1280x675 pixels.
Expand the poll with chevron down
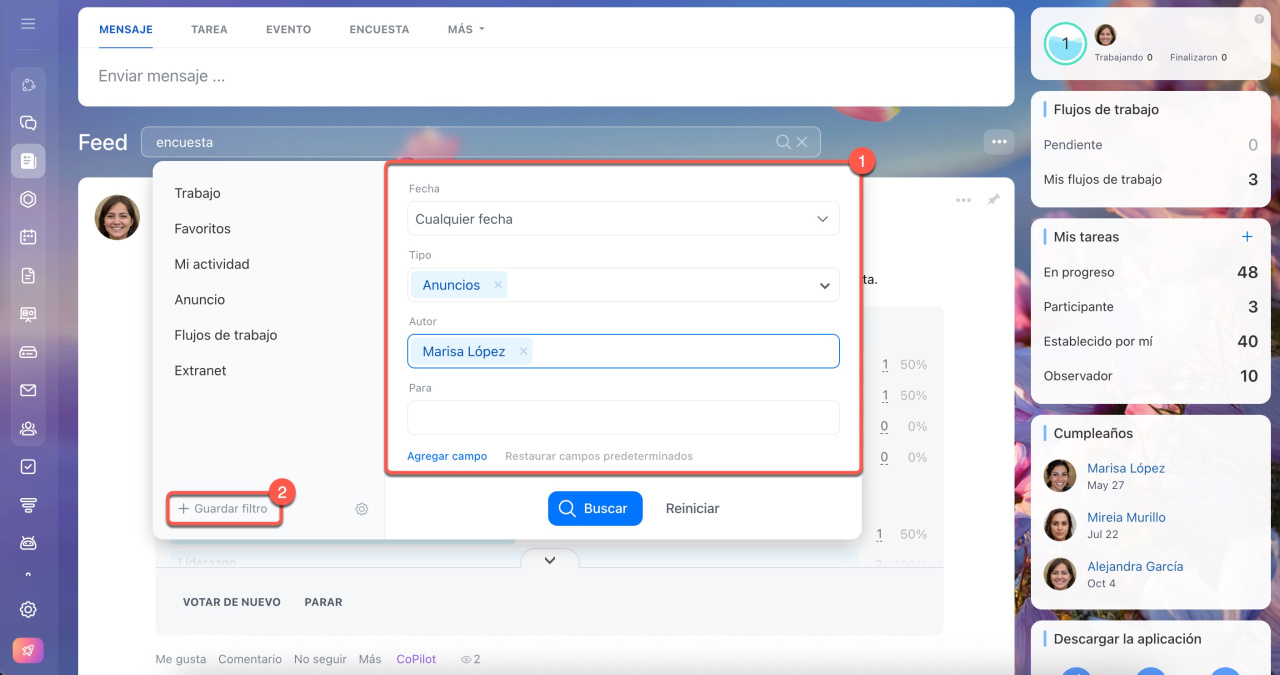point(549,560)
